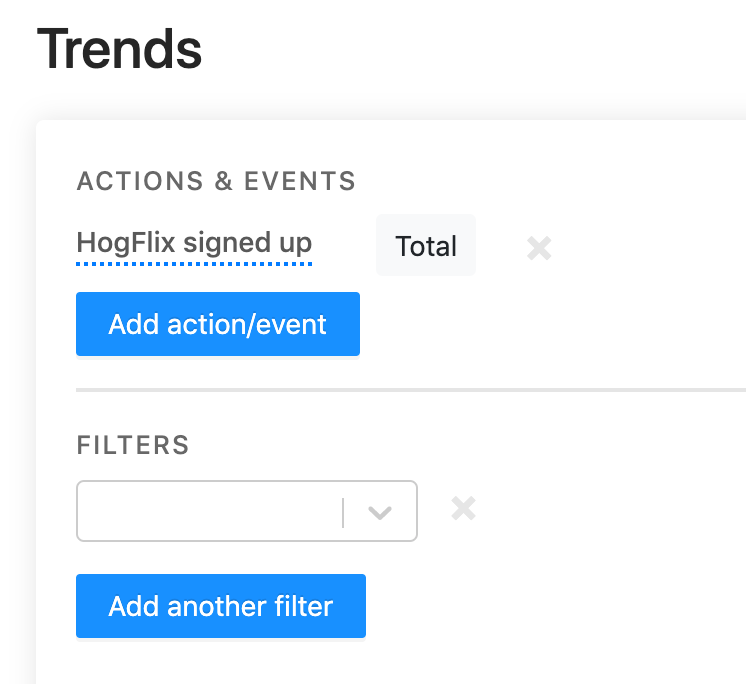Delete the empty filter row
746x684 pixels.
[x=463, y=509]
